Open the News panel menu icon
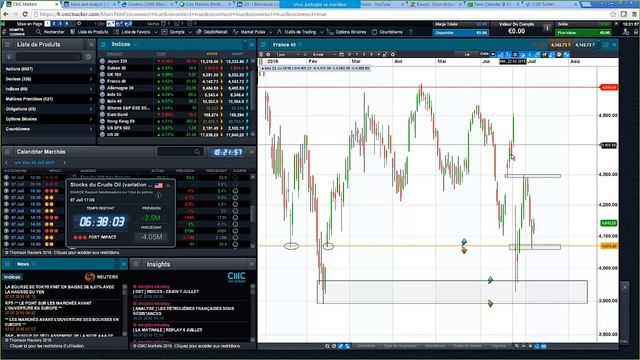Viewport: 640px width, 360px height. pos(7,264)
